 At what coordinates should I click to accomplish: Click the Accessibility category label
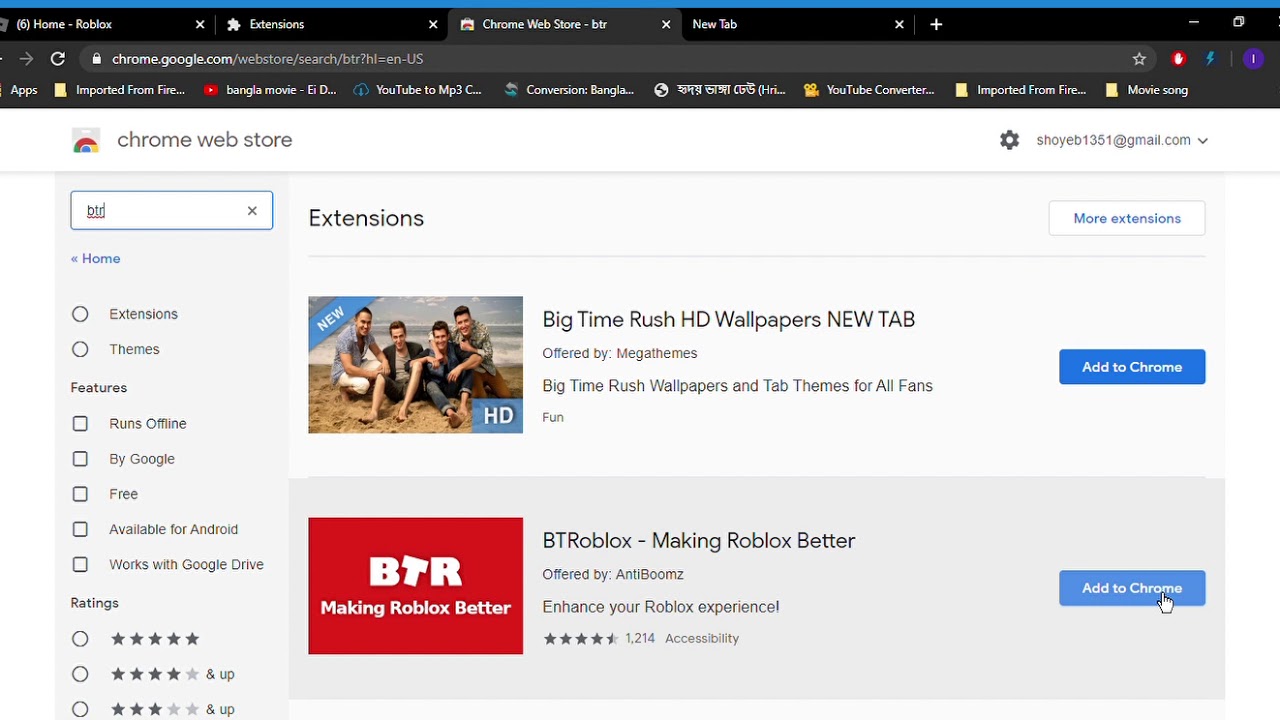(702, 638)
